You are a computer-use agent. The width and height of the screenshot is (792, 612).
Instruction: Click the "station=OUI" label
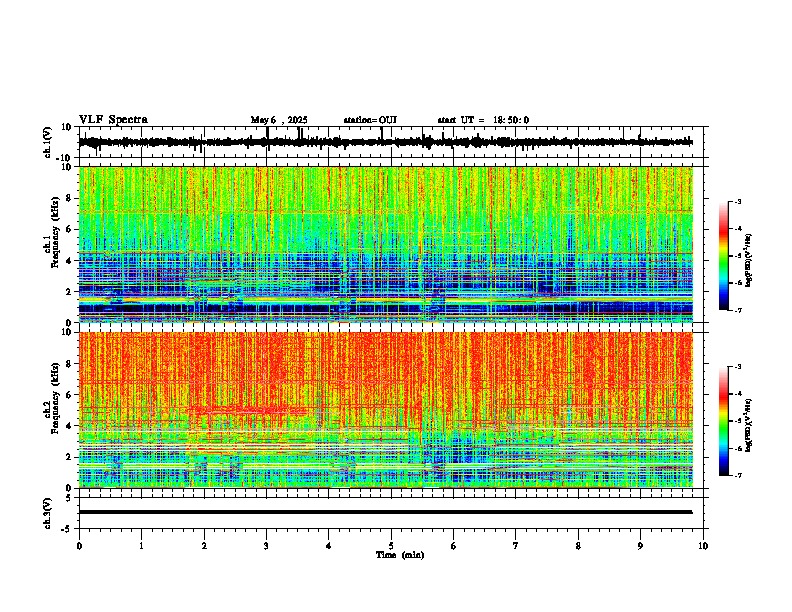(x=370, y=120)
